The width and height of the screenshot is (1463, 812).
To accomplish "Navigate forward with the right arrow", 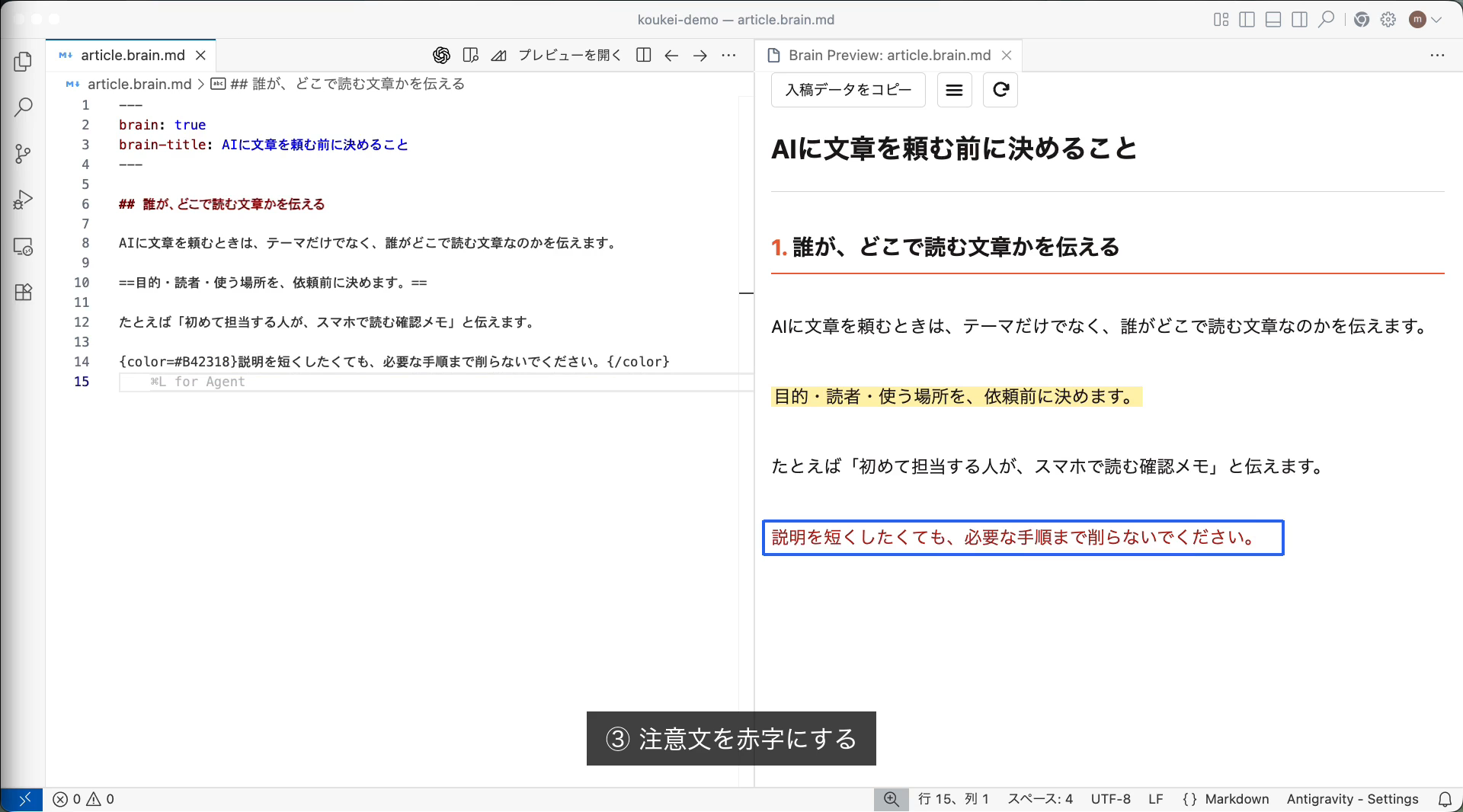I will click(700, 56).
